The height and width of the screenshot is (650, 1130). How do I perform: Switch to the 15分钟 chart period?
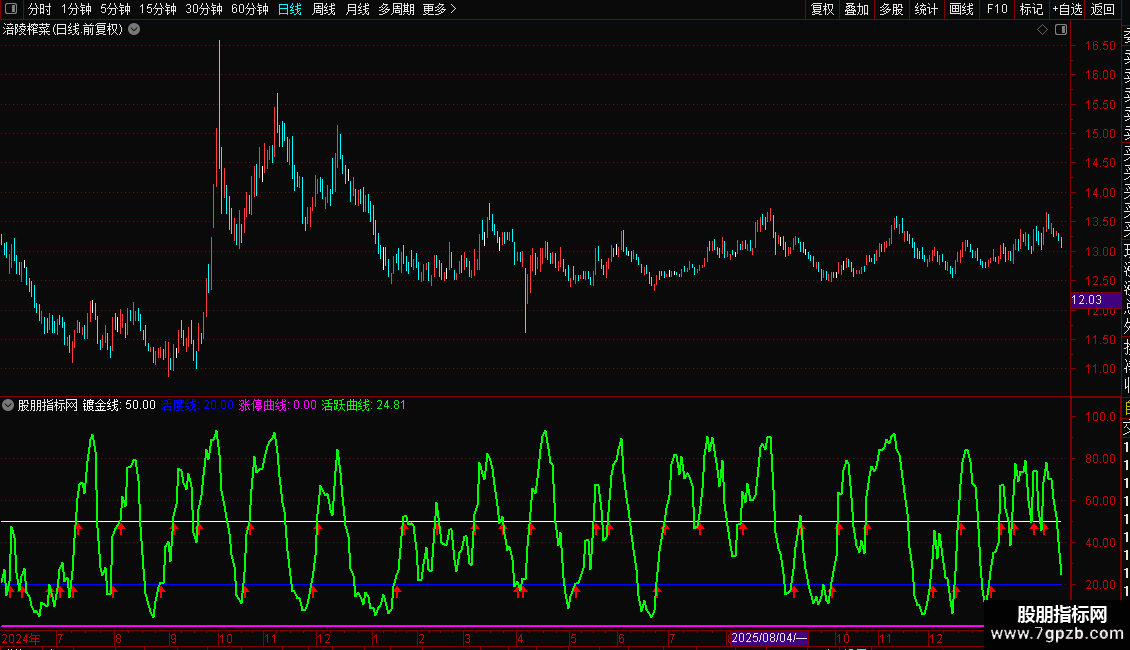coord(158,9)
